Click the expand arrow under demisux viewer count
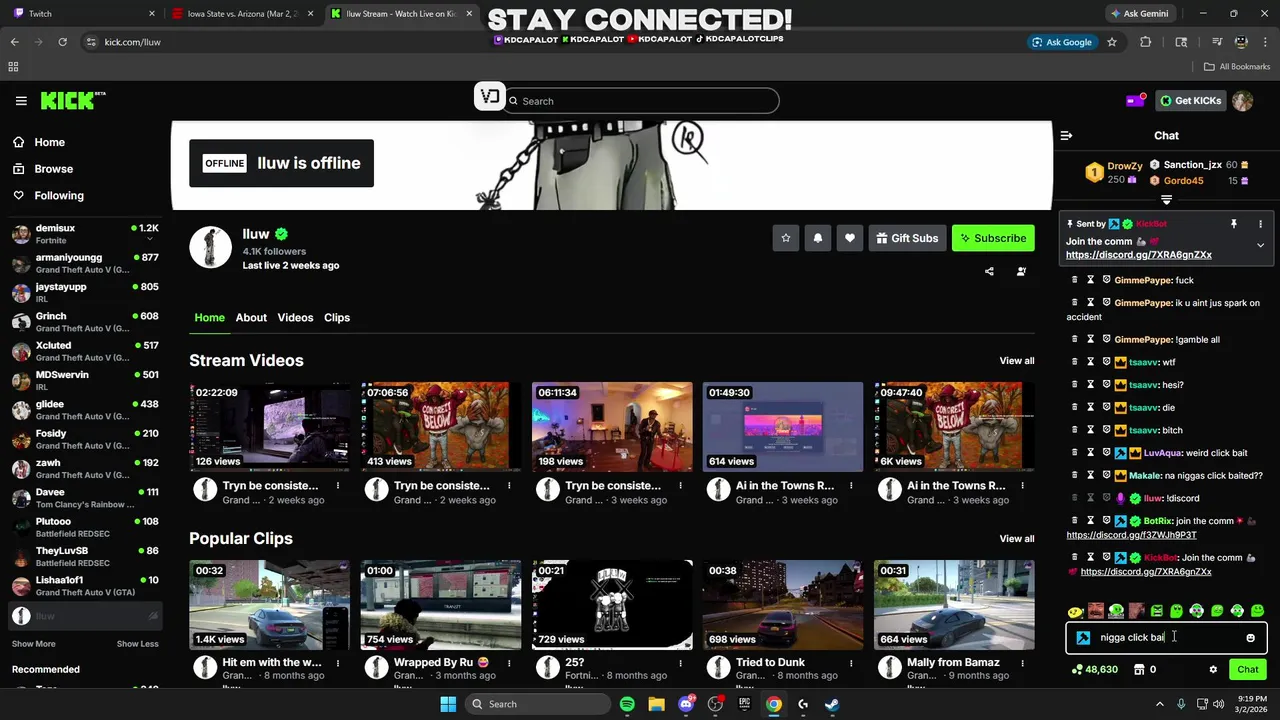 (151, 240)
